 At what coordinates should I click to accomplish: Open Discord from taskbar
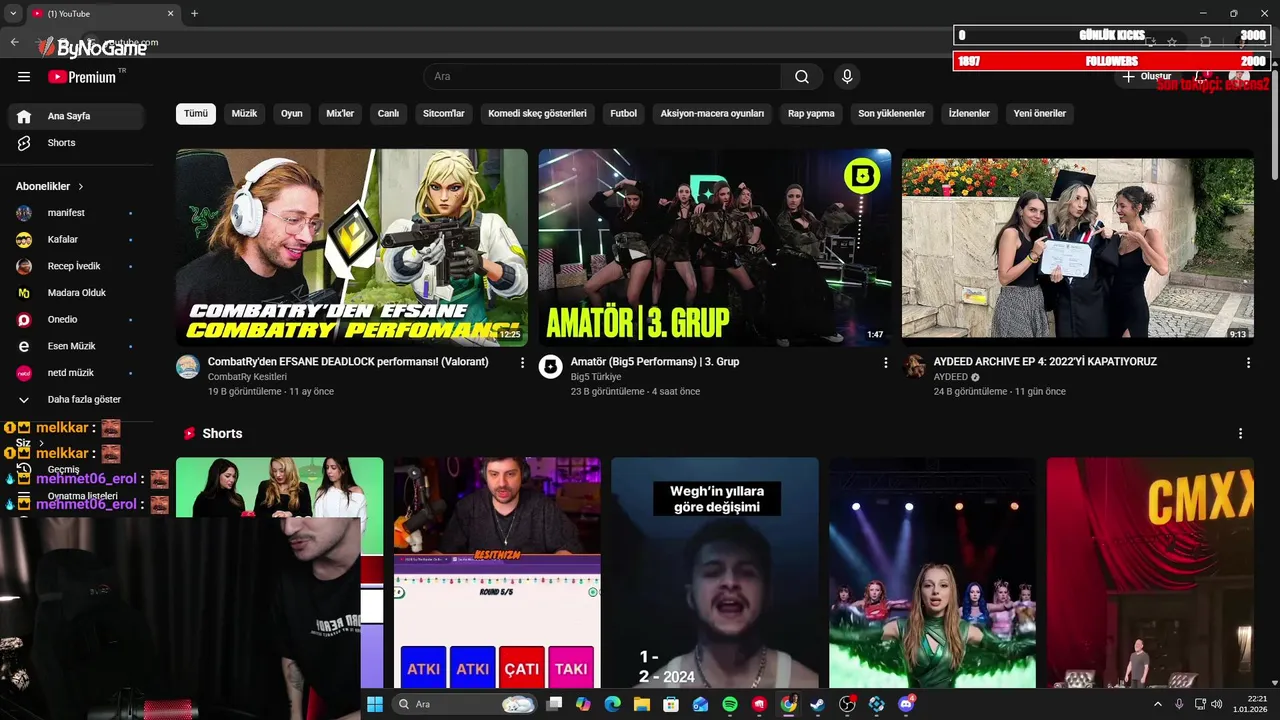906,704
